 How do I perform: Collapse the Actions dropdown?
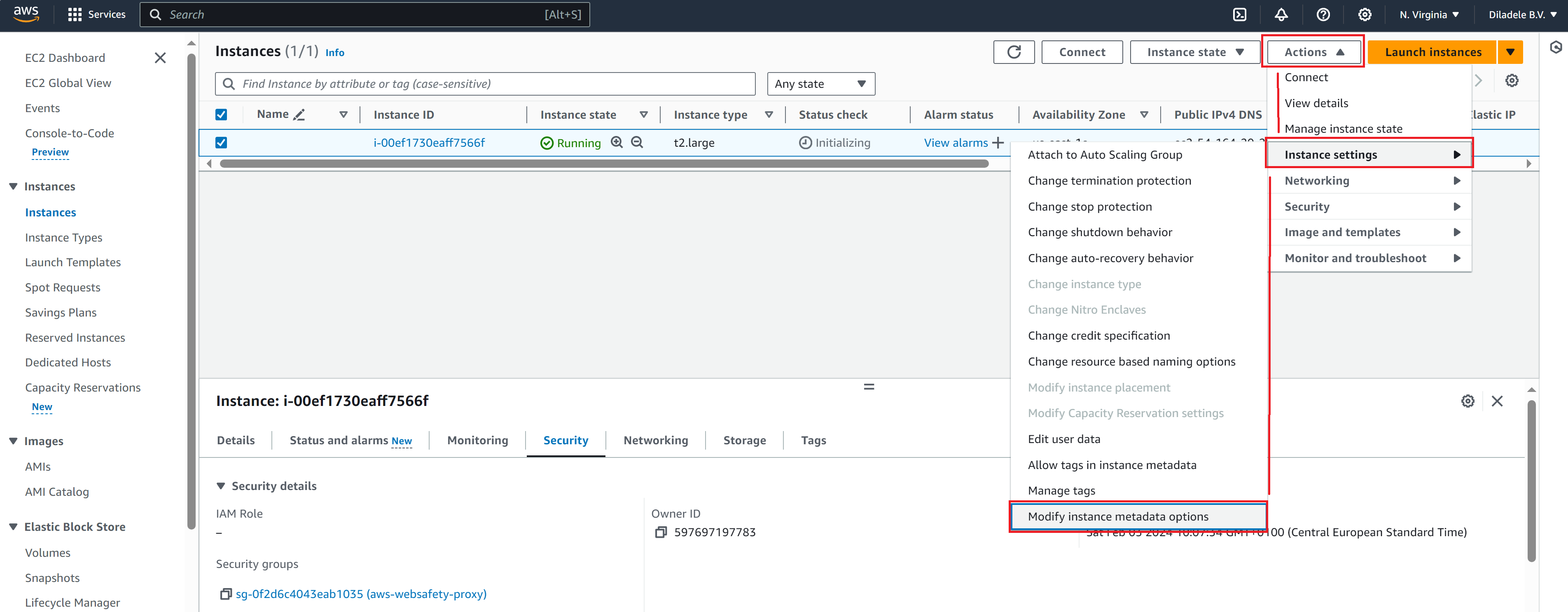(1313, 52)
